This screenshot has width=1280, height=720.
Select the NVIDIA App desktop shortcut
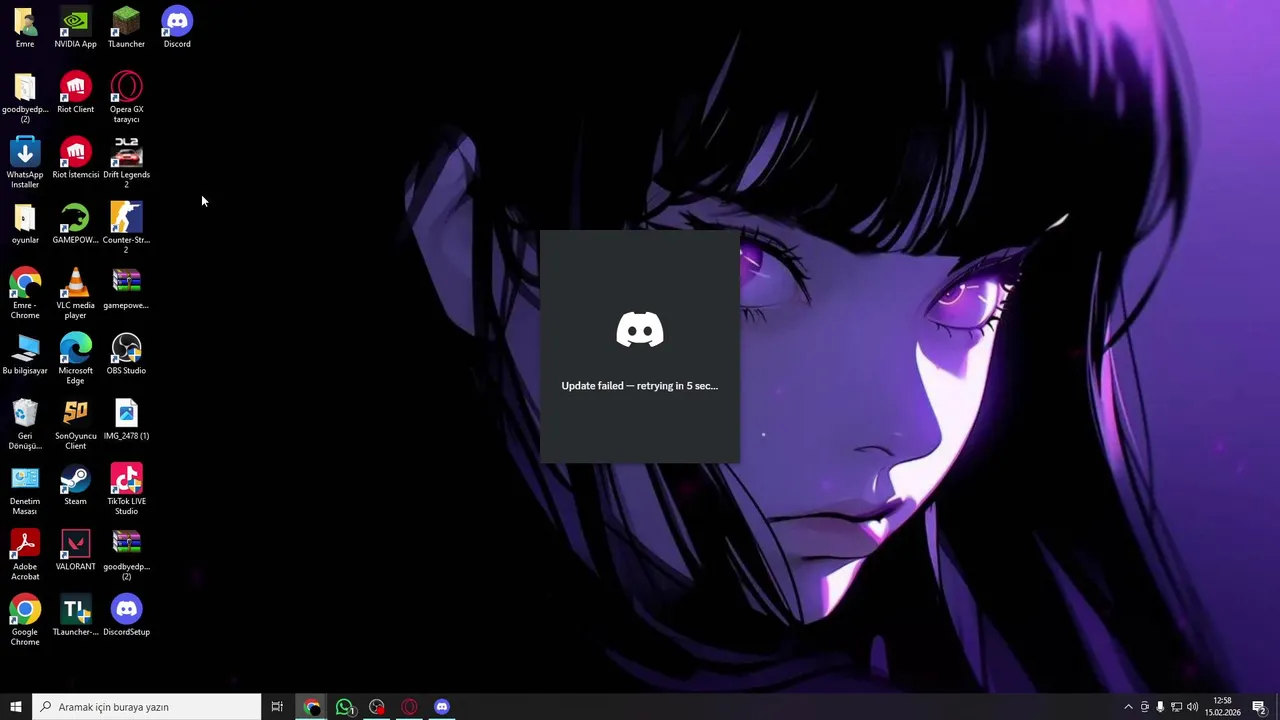pos(75,27)
